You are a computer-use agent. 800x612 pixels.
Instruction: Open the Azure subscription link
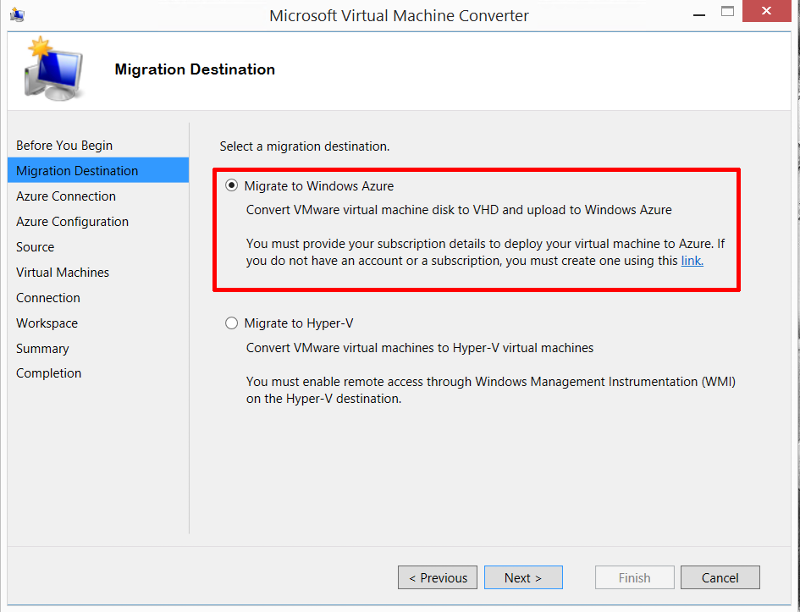[x=692, y=261]
